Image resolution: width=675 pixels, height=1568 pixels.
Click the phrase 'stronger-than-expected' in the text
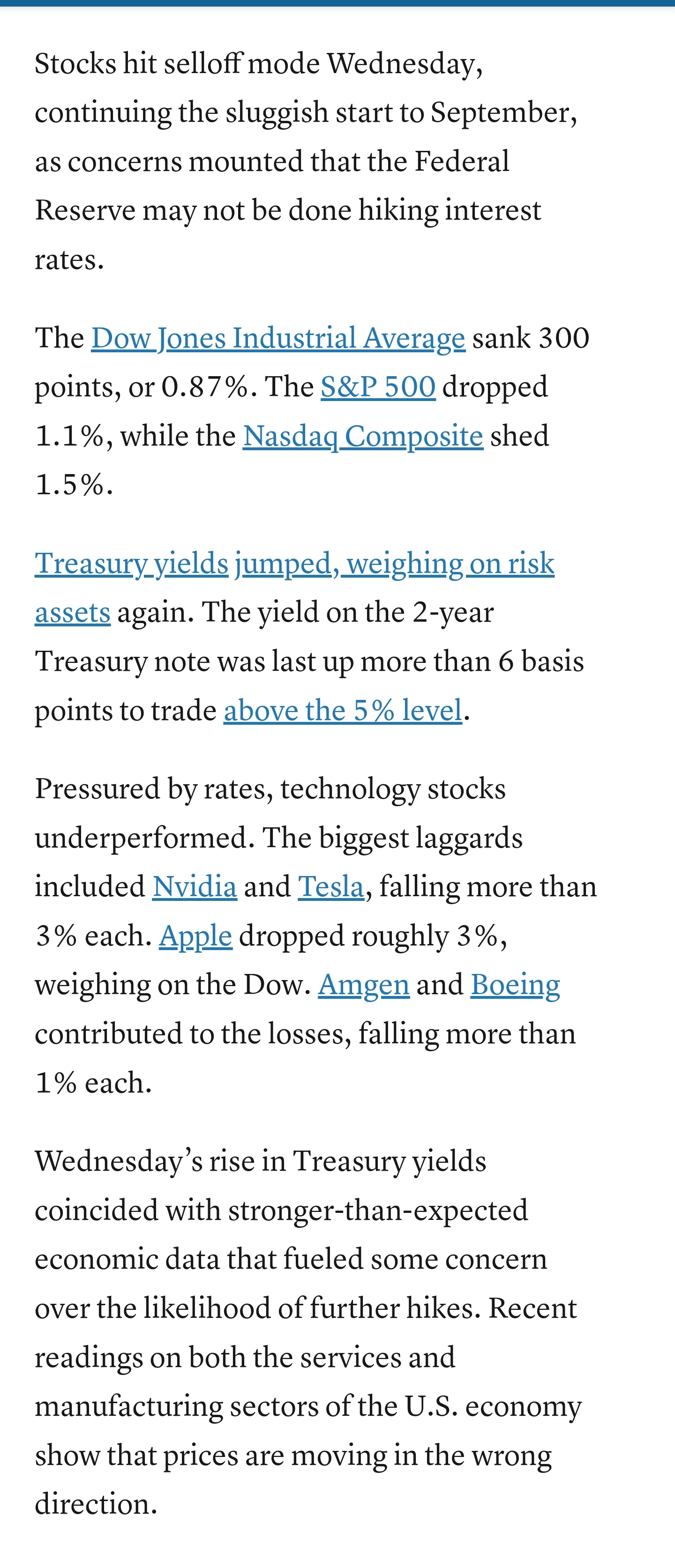[378, 1211]
